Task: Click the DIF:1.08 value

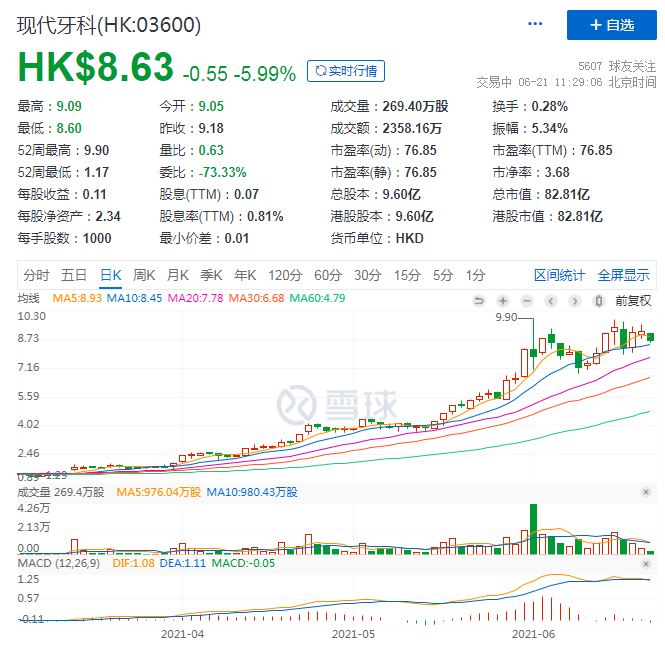Action: 133,563
